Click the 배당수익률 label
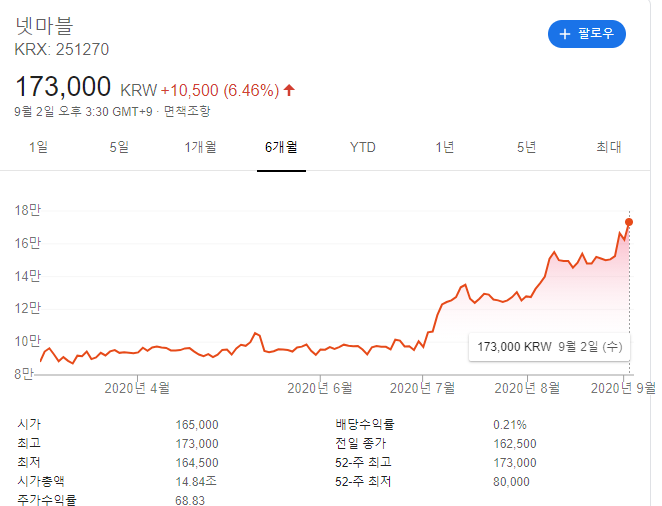The width and height of the screenshot is (662, 506). point(365,424)
